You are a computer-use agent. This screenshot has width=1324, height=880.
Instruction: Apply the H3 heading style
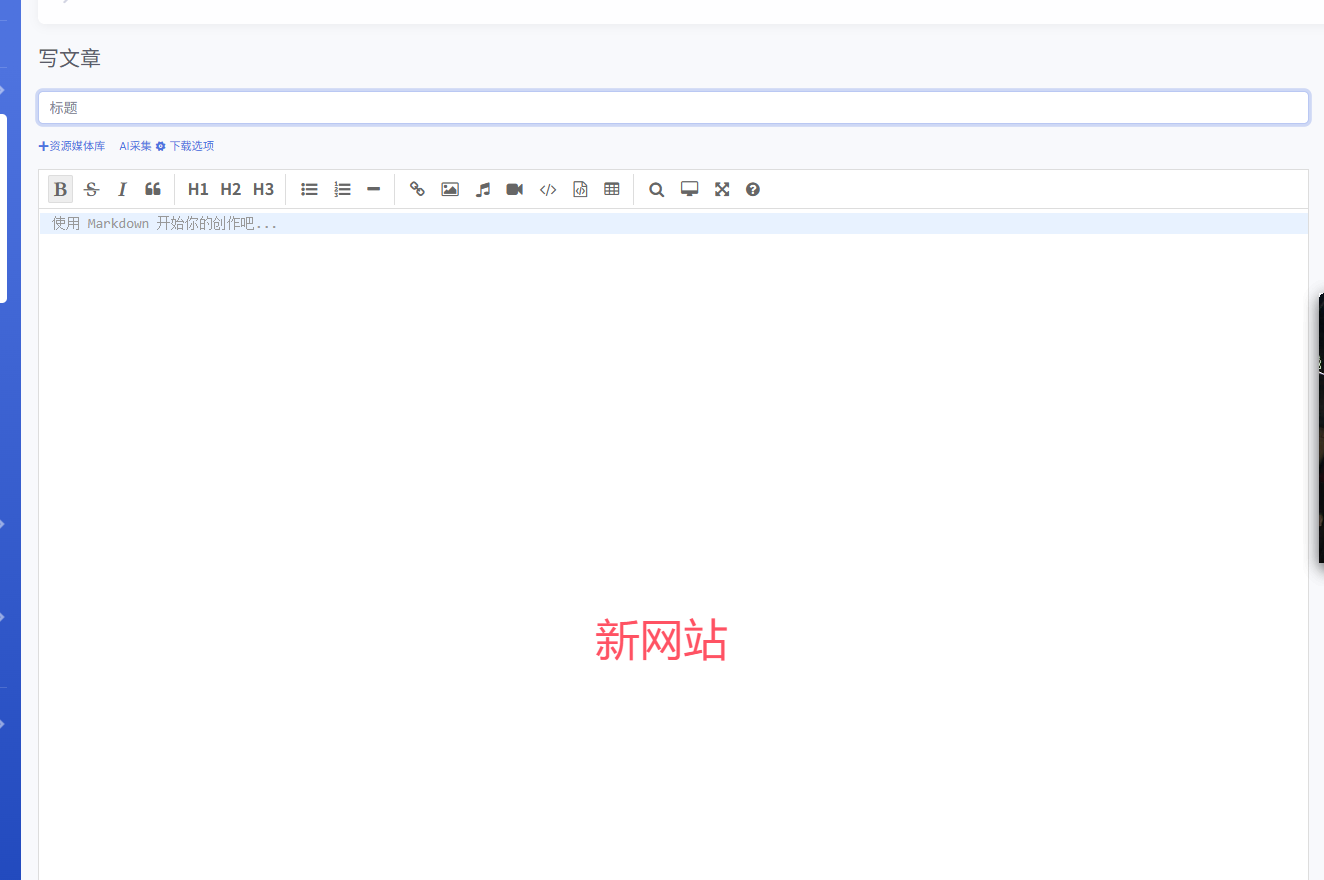(263, 189)
